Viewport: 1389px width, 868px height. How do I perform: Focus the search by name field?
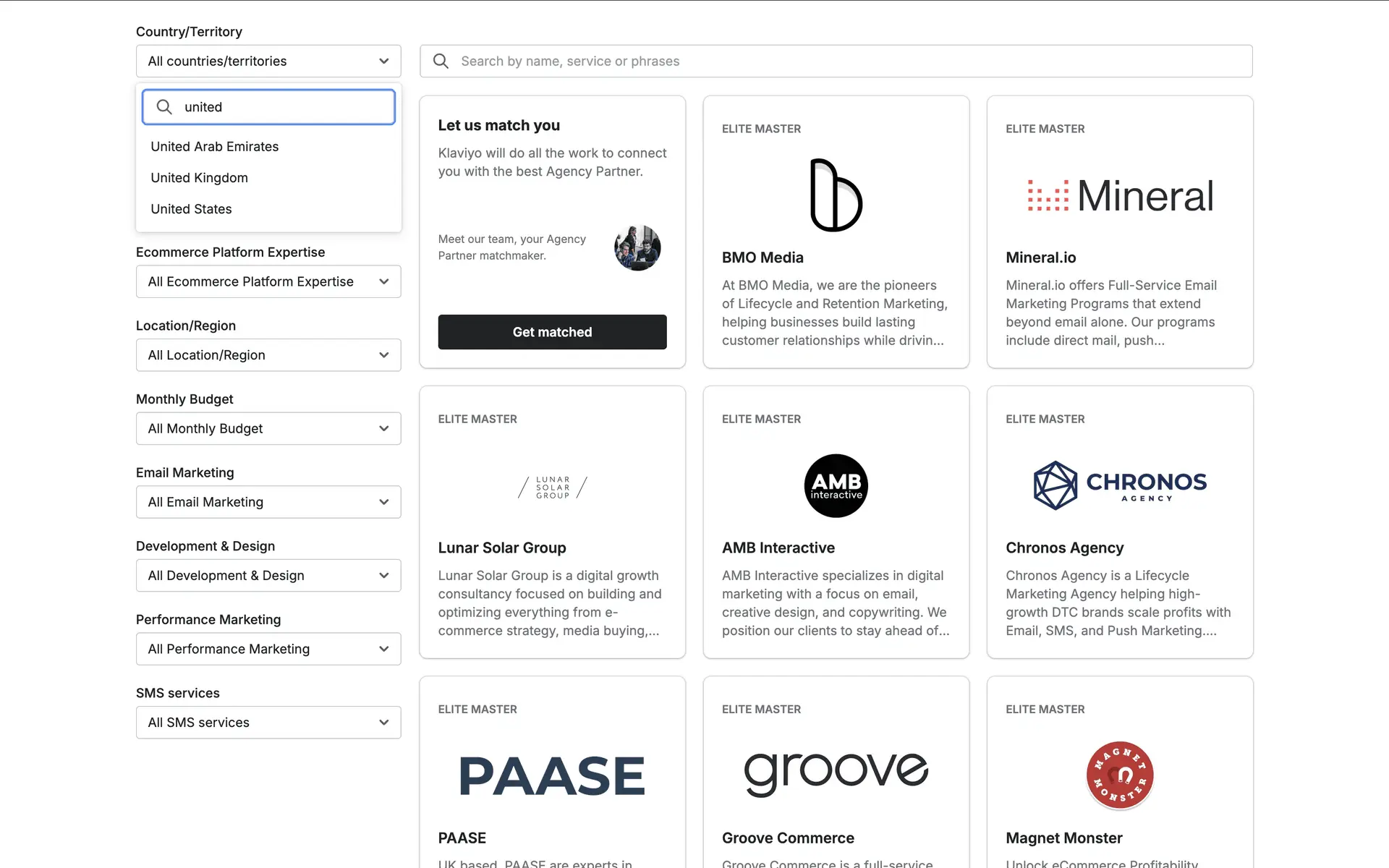846,61
